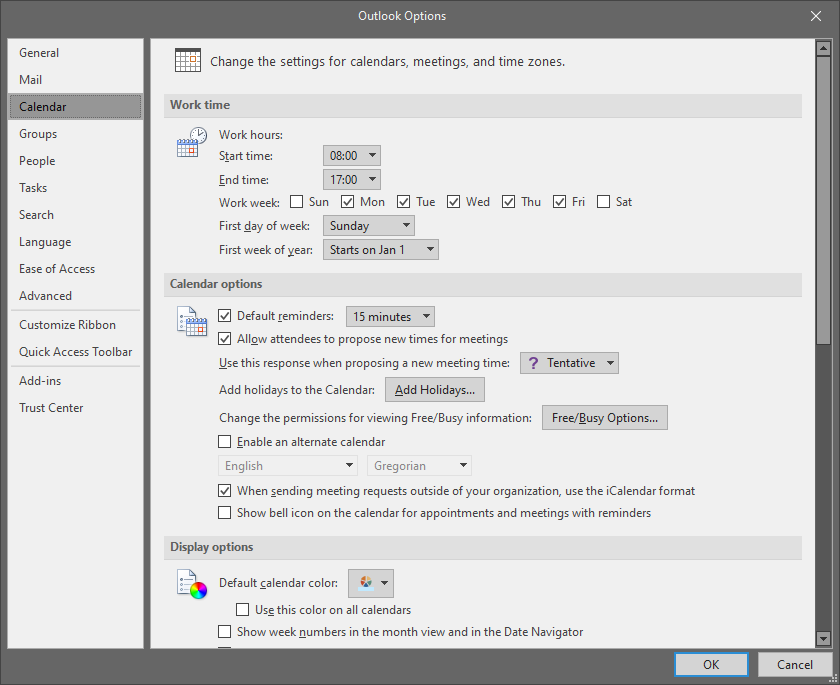Open the Trust Center category
Image resolution: width=840 pixels, height=685 pixels.
coord(75,408)
